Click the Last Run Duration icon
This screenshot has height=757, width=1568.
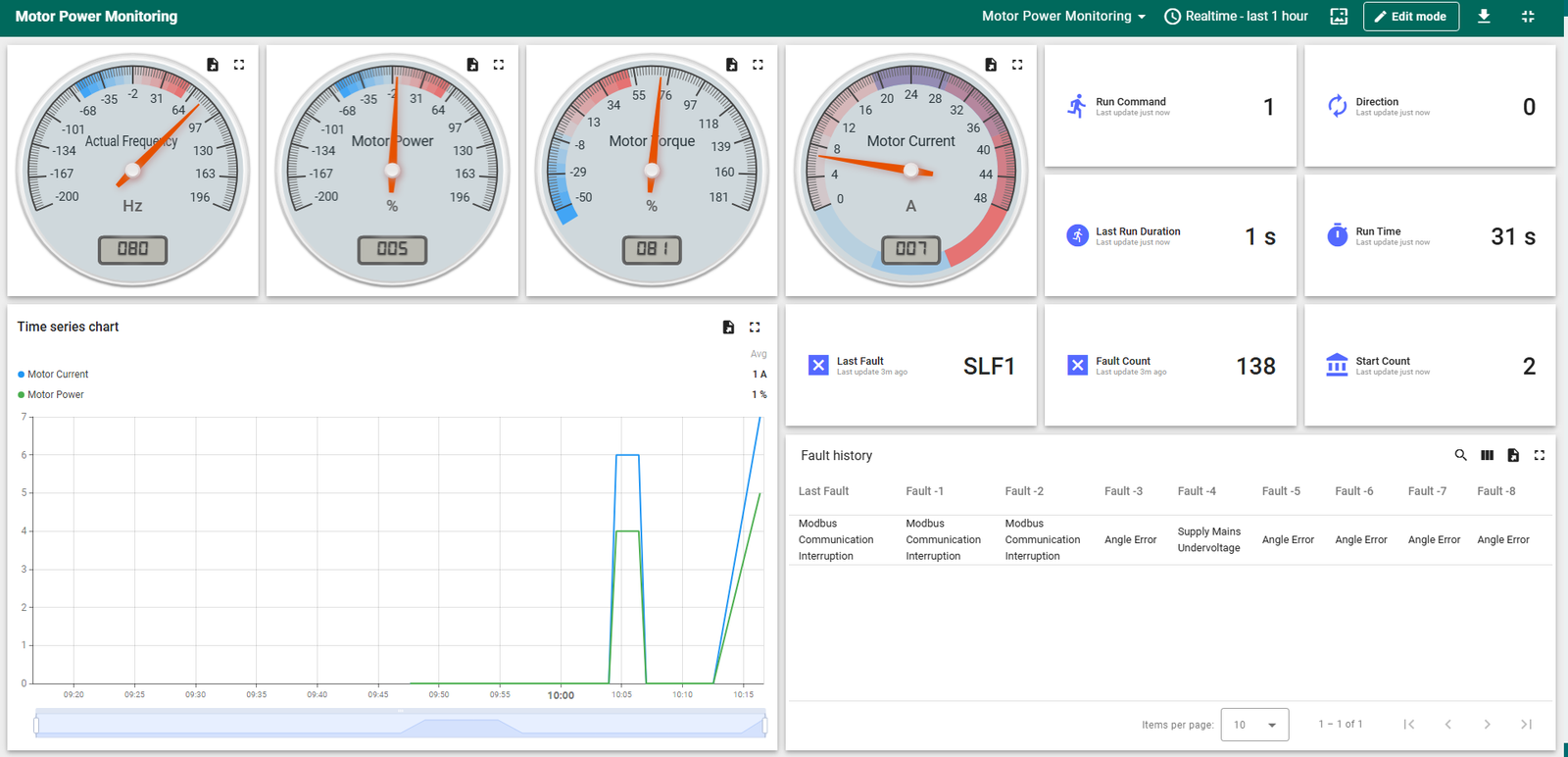tap(1077, 235)
